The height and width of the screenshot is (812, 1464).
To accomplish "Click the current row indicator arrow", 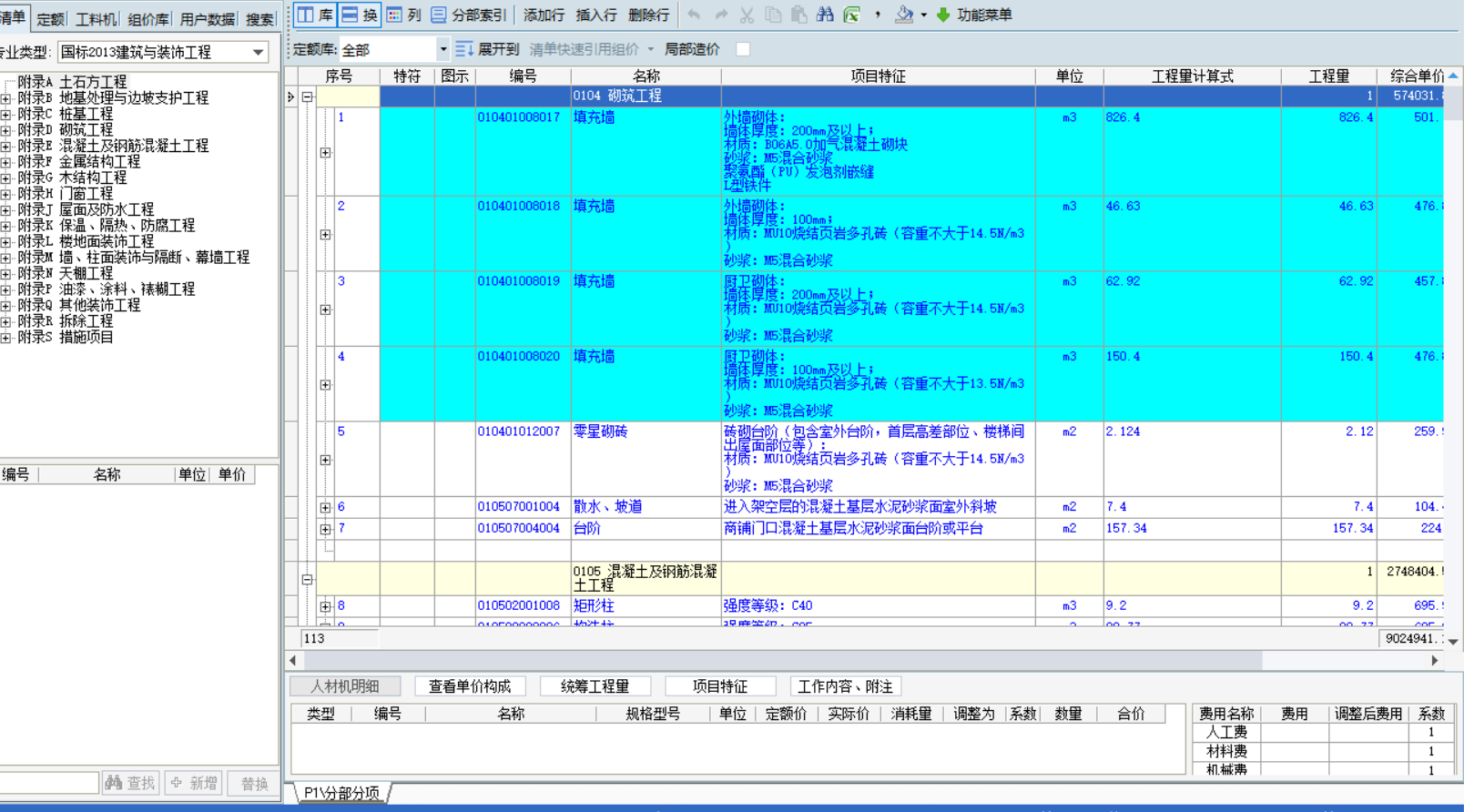I will point(291,96).
